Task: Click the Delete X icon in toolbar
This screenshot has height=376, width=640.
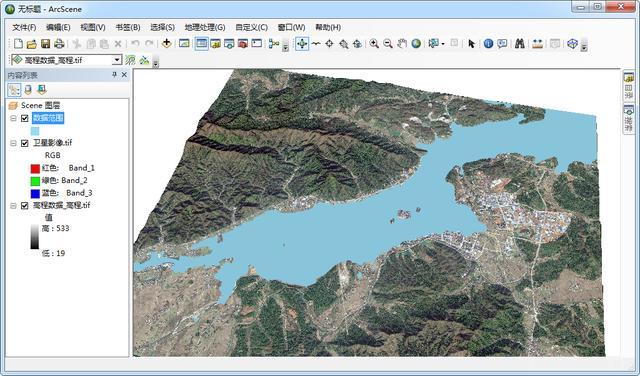Action: point(118,44)
